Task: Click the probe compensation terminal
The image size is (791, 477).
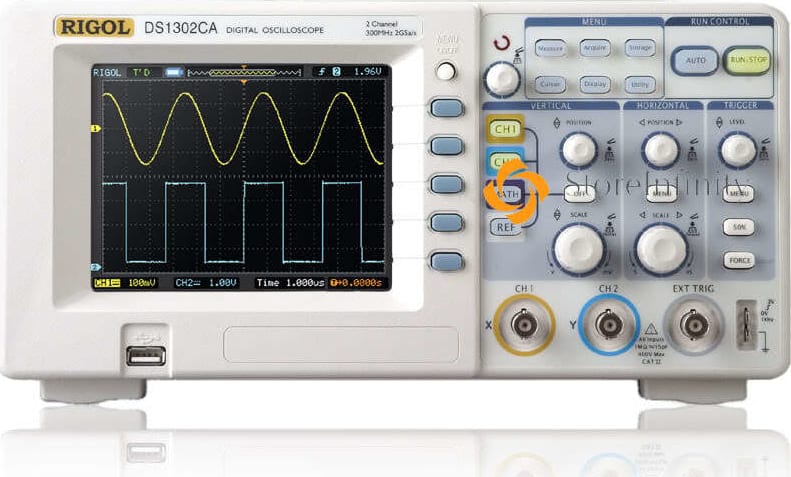Action: point(747,325)
